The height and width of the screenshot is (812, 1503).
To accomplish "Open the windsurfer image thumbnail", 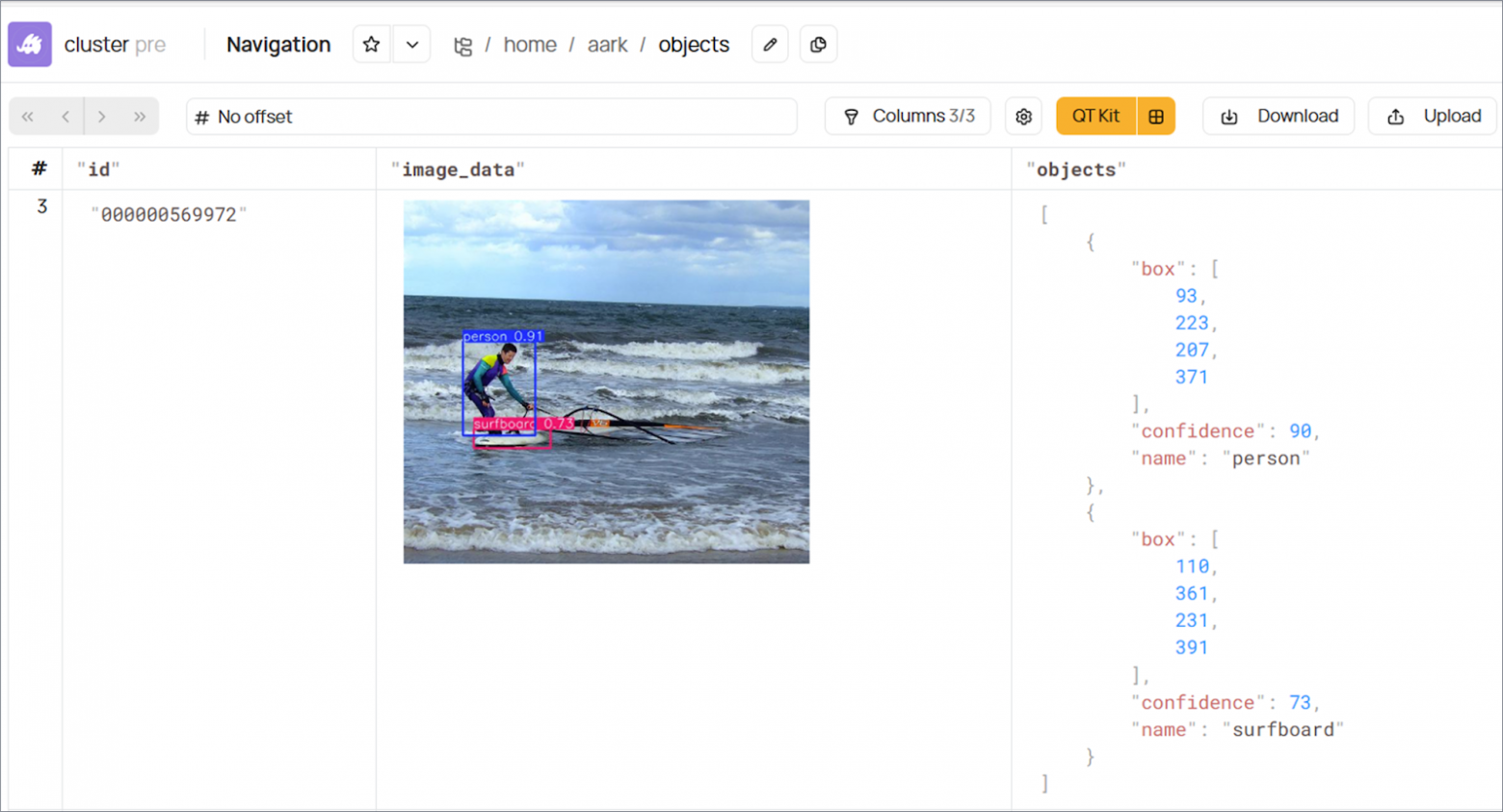I will point(606,381).
